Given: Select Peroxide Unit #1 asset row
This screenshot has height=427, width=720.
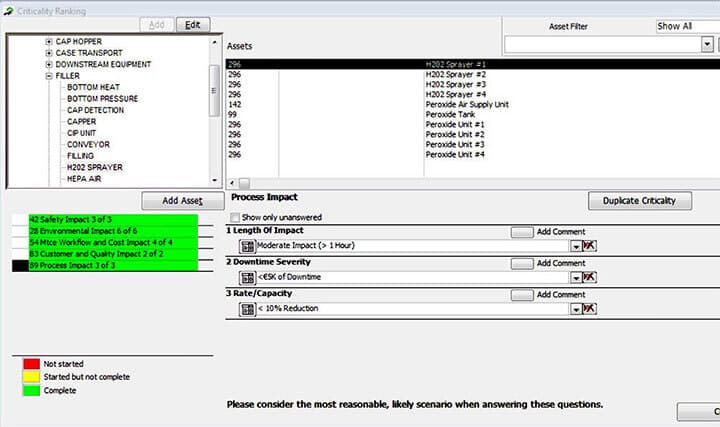Looking at the screenshot, I should [x=473, y=125].
